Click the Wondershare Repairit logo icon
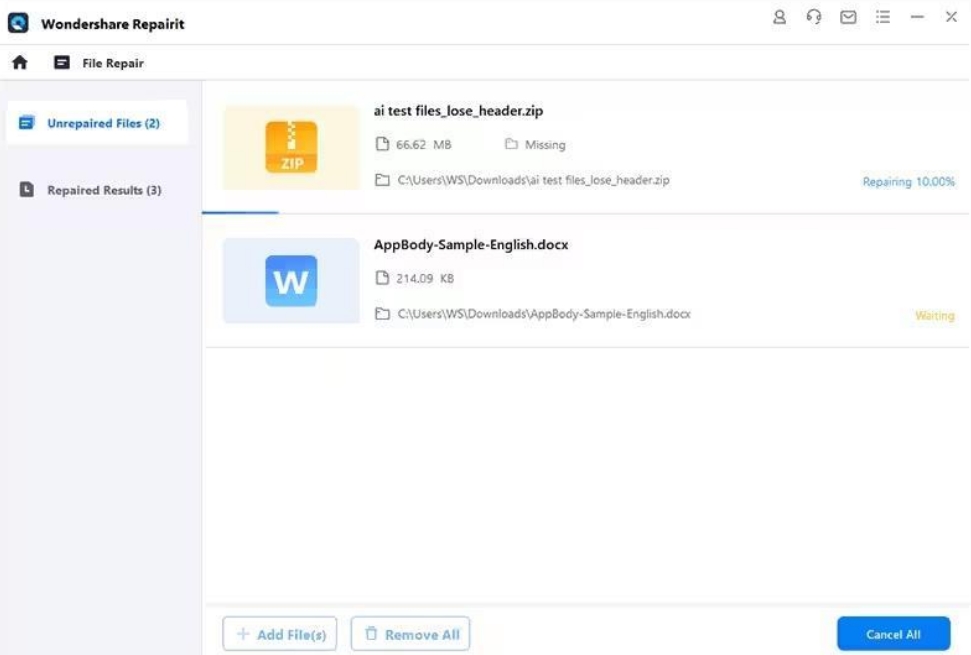 point(18,24)
